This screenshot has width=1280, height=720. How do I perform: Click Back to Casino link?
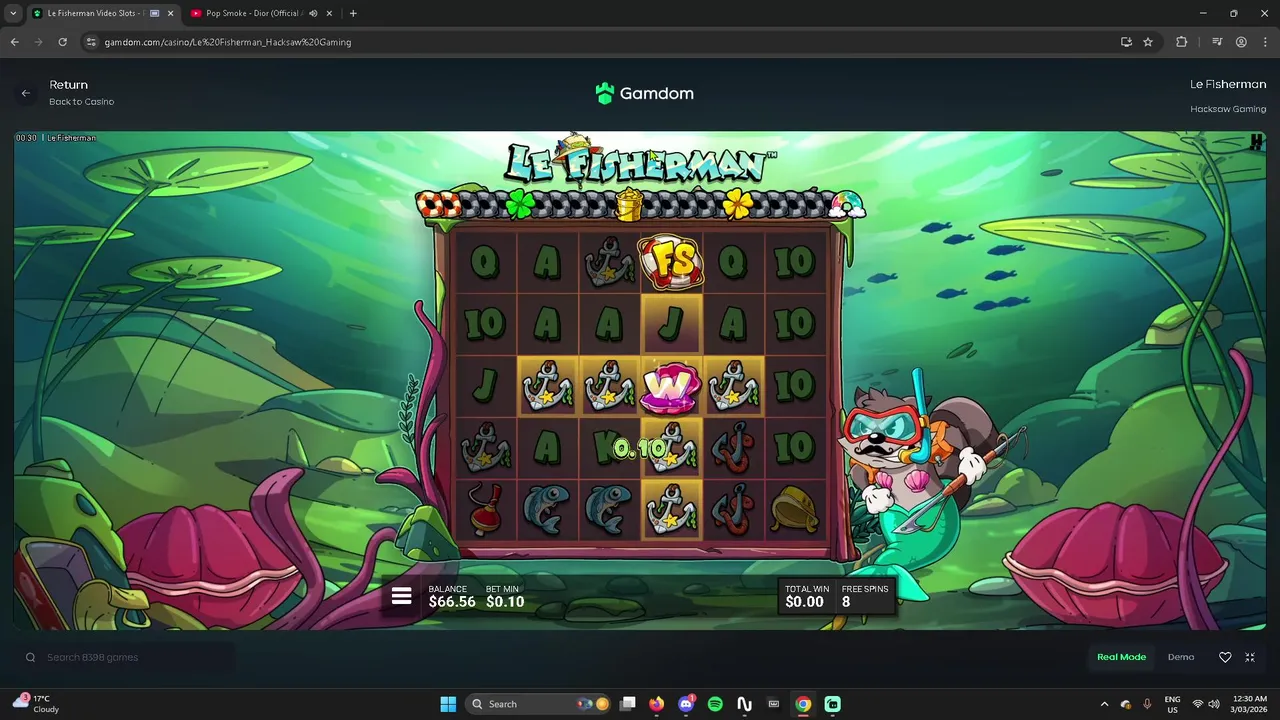tap(82, 102)
